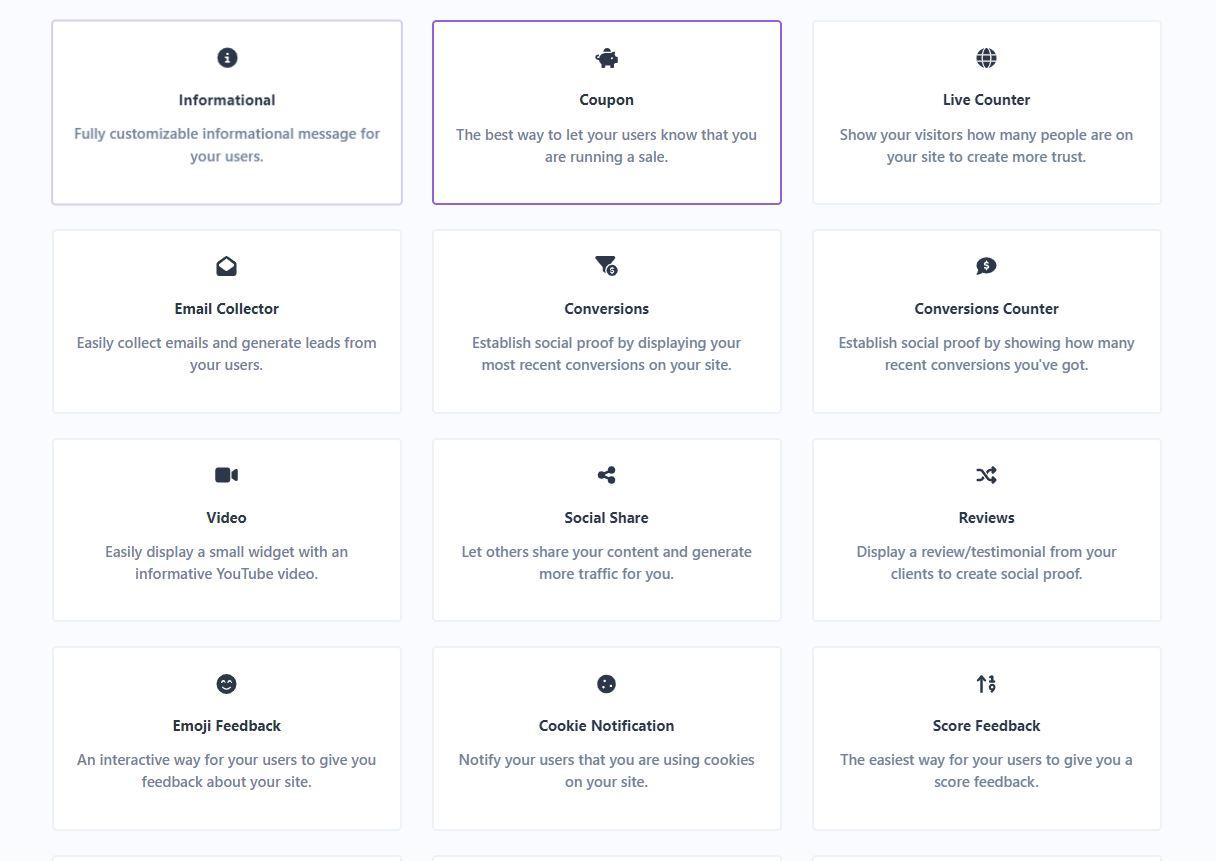The height and width of the screenshot is (861, 1216).
Task: Click the Live Counter globe icon
Action: 986,58
